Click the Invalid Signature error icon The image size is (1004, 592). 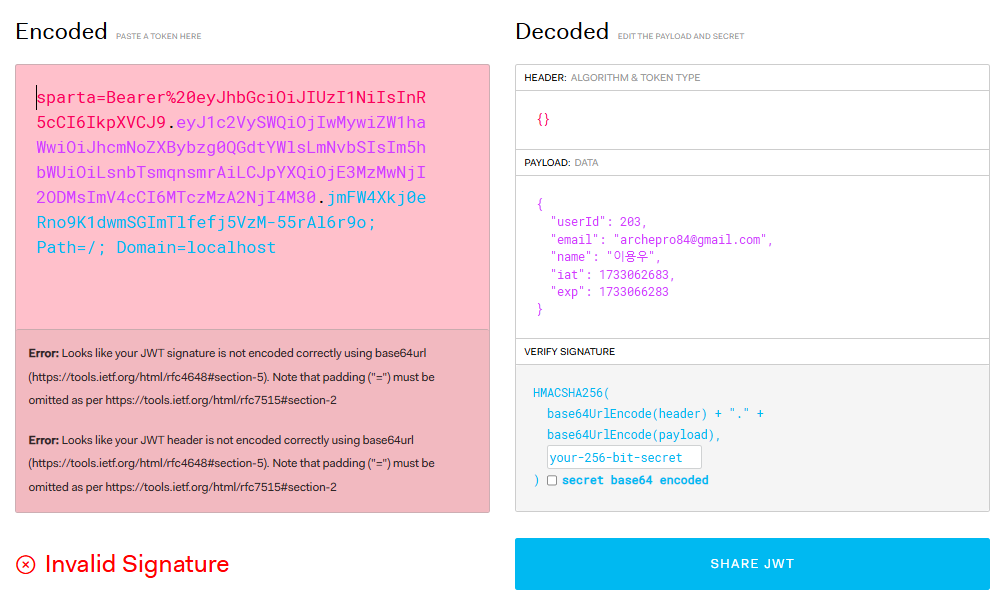click(x=26, y=564)
